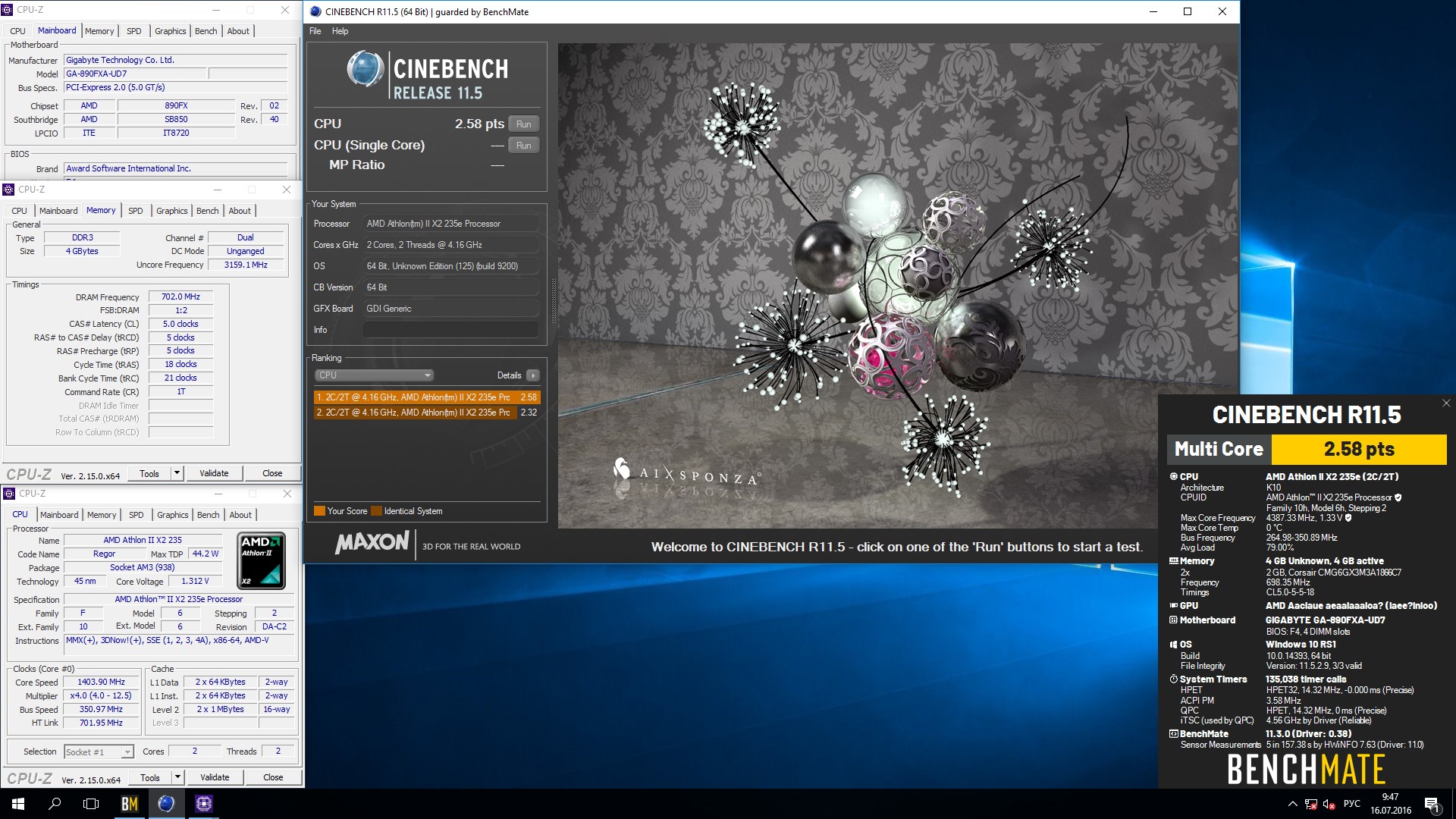Click the Core Voltage 1.312 V value

click(195, 582)
